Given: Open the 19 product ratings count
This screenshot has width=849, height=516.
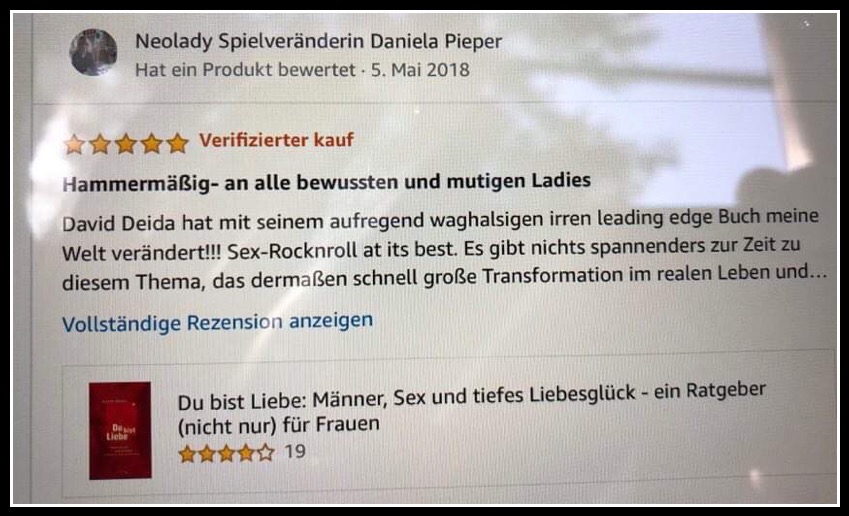Looking at the screenshot, I should click(295, 451).
